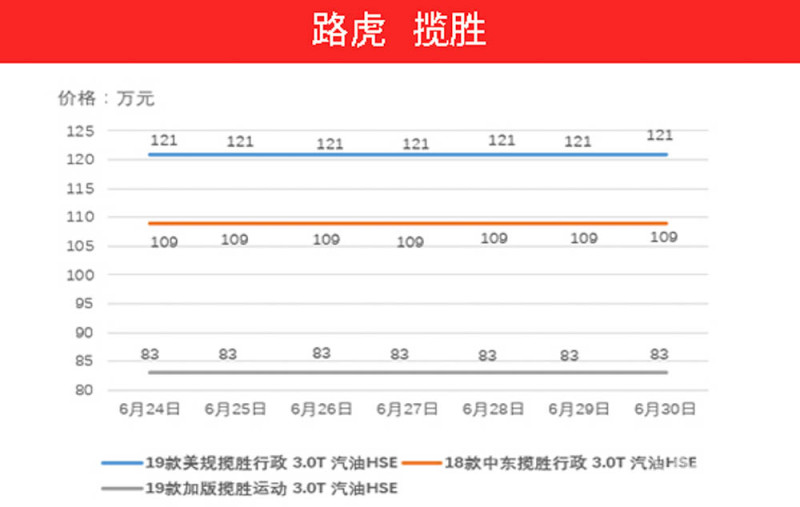
Task: Click the 路虎 揽胜 title in red banner
Action: point(399,31)
